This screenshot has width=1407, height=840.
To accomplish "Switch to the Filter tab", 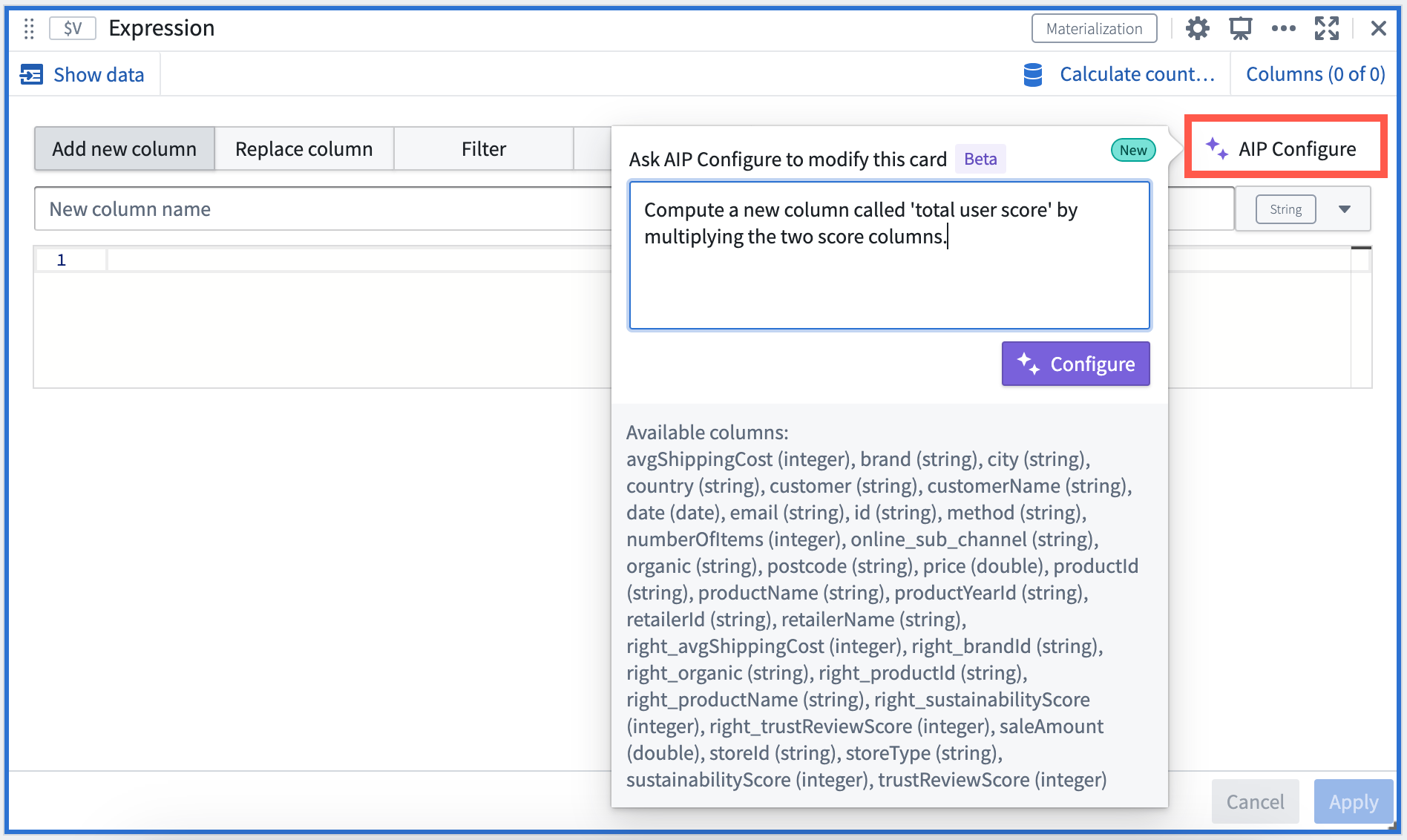I will 484,148.
